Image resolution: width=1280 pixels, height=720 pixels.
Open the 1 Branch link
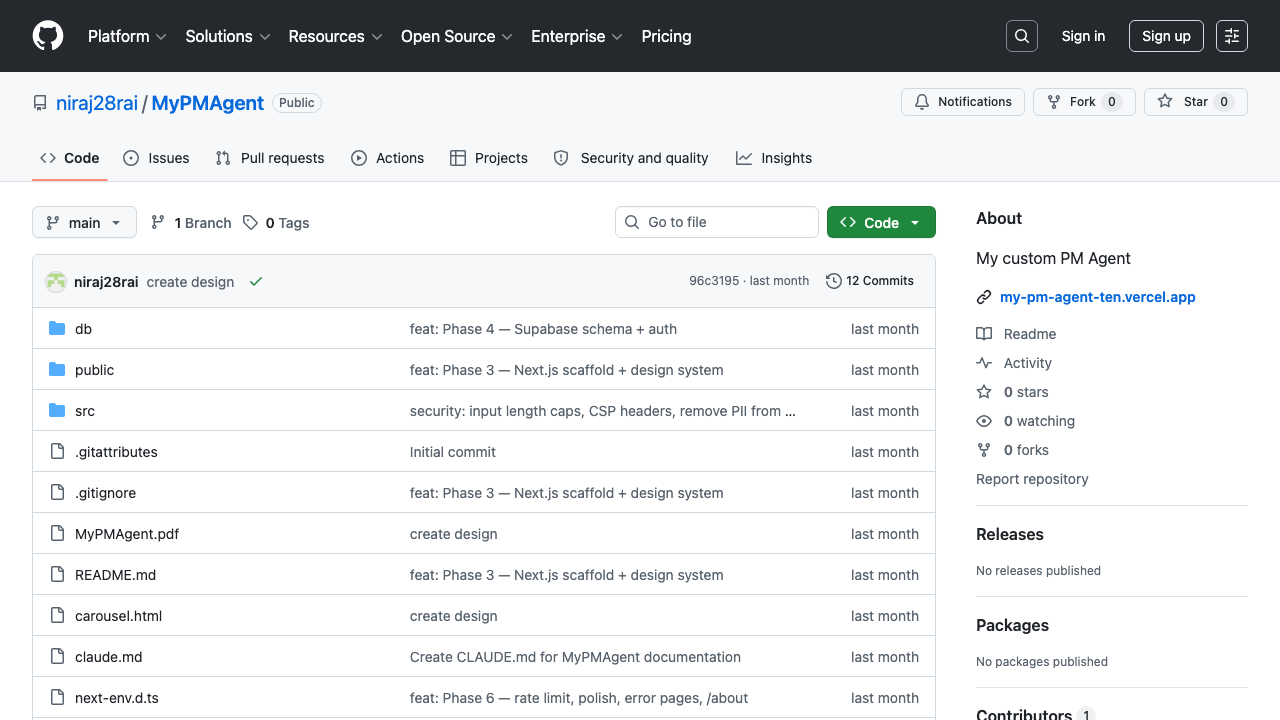(191, 223)
